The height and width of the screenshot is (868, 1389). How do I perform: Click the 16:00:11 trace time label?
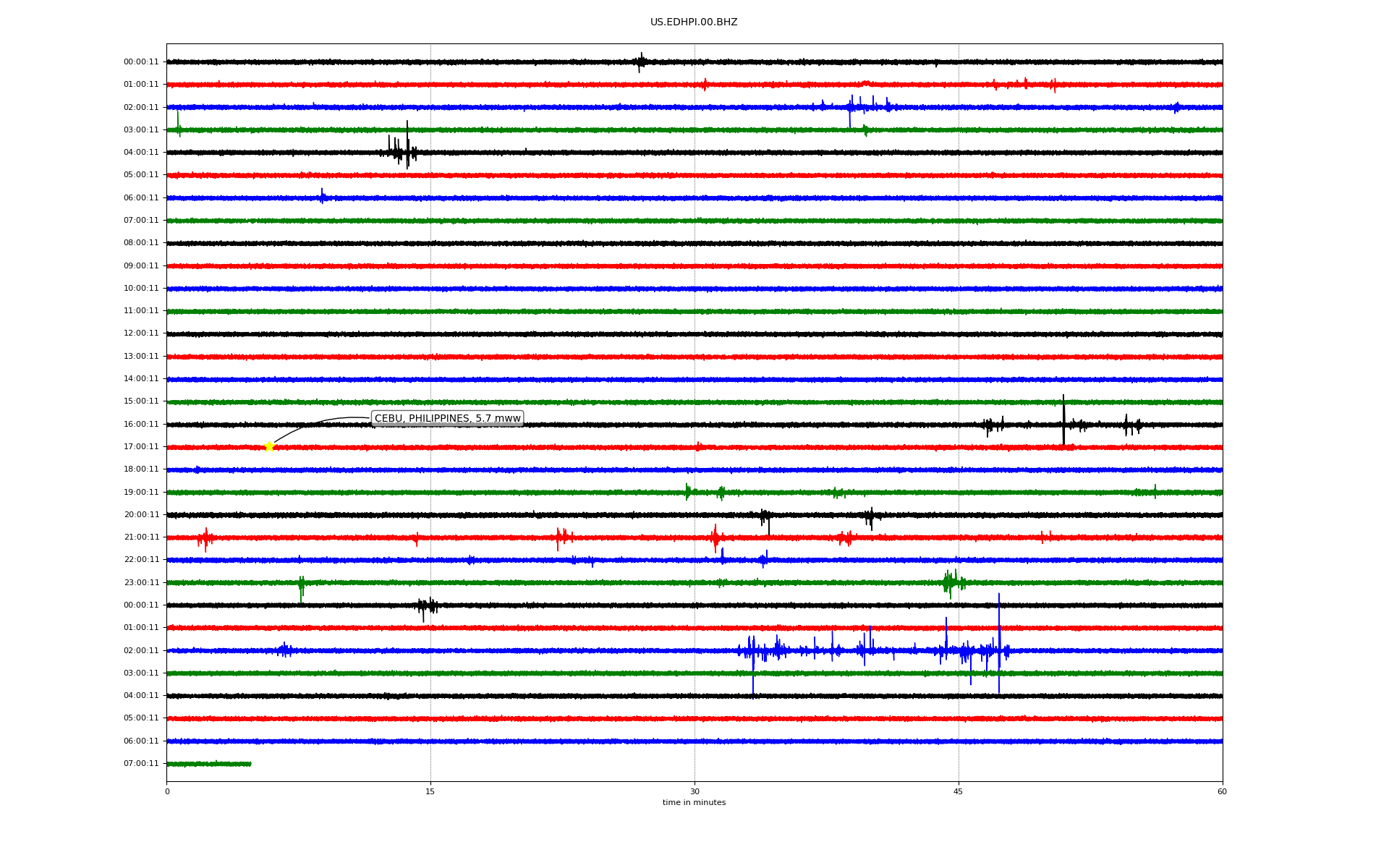[x=141, y=425]
